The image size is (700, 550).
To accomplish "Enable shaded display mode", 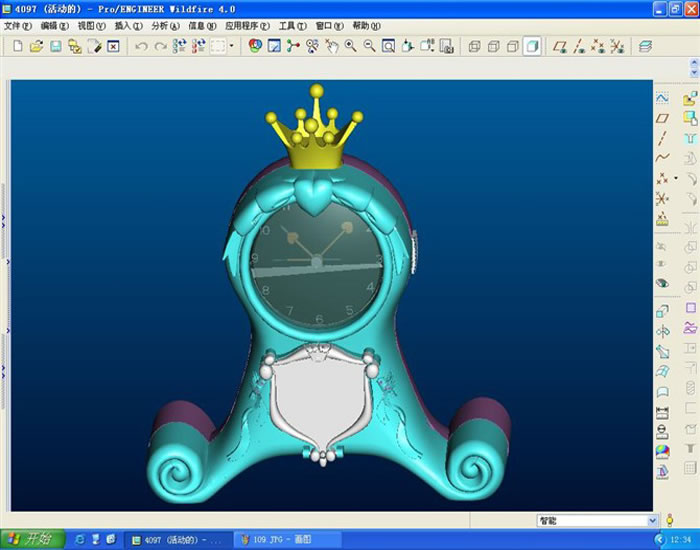I will point(532,46).
